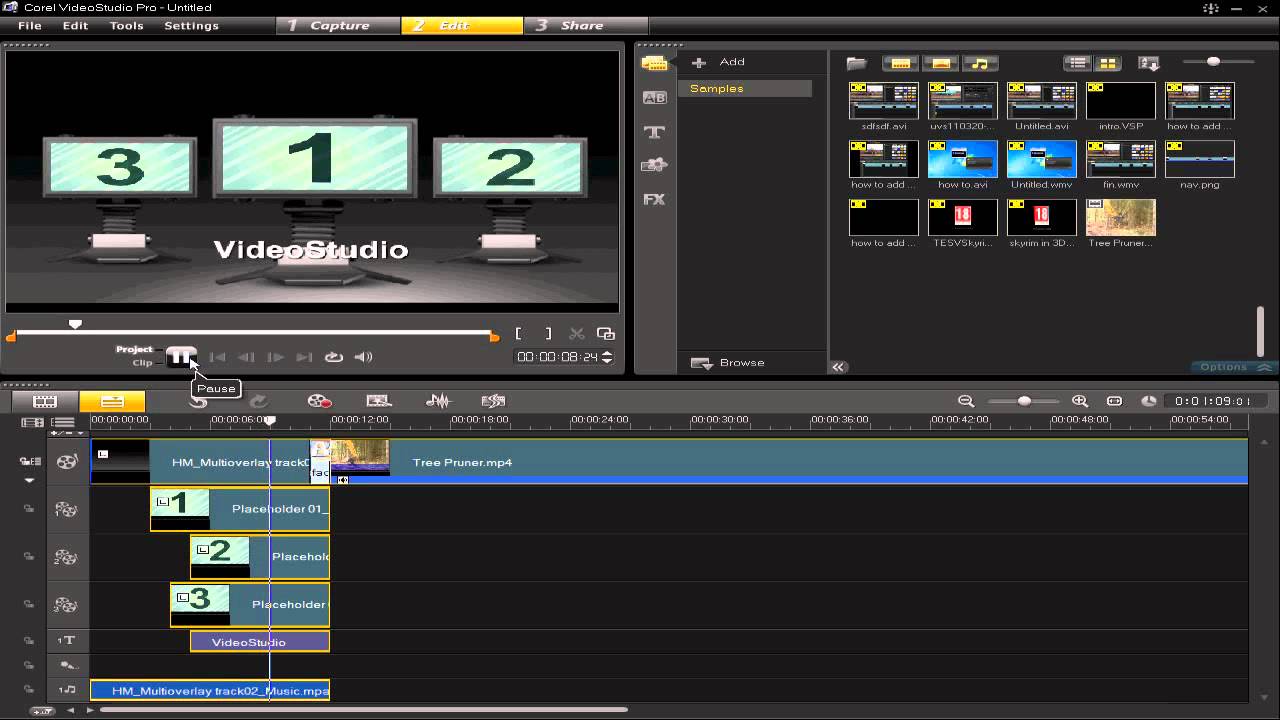This screenshot has height=720, width=1280.
Task: Switch to the Capture step tab
Action: [x=338, y=25]
